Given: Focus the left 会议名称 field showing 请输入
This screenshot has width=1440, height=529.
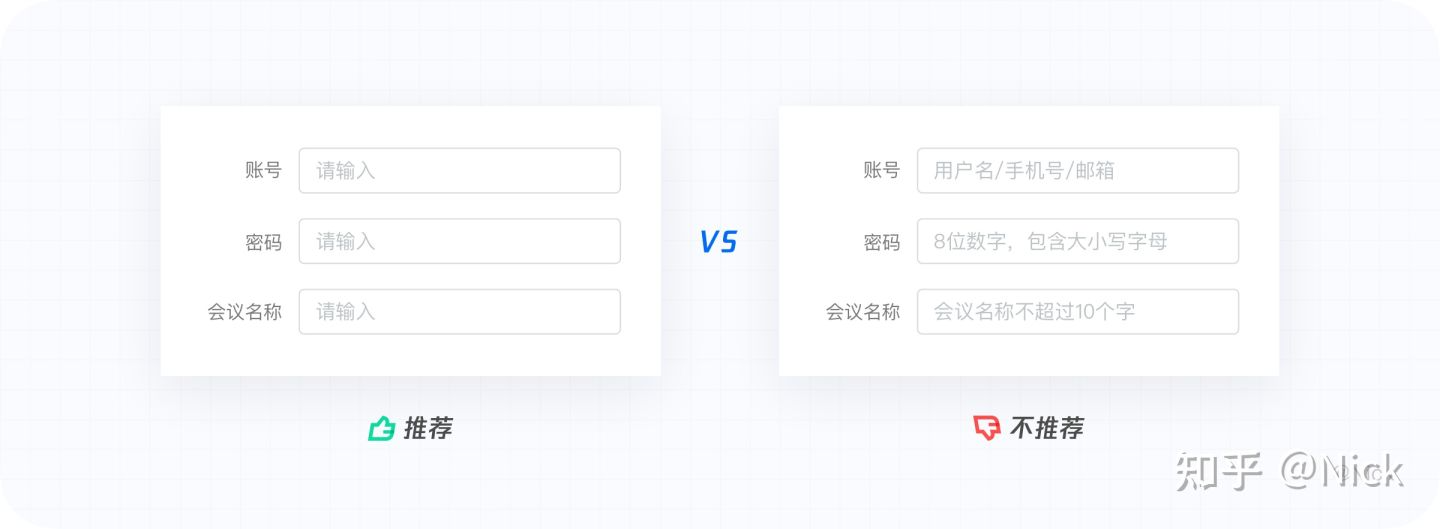Looking at the screenshot, I should pyautogui.click(x=460, y=312).
